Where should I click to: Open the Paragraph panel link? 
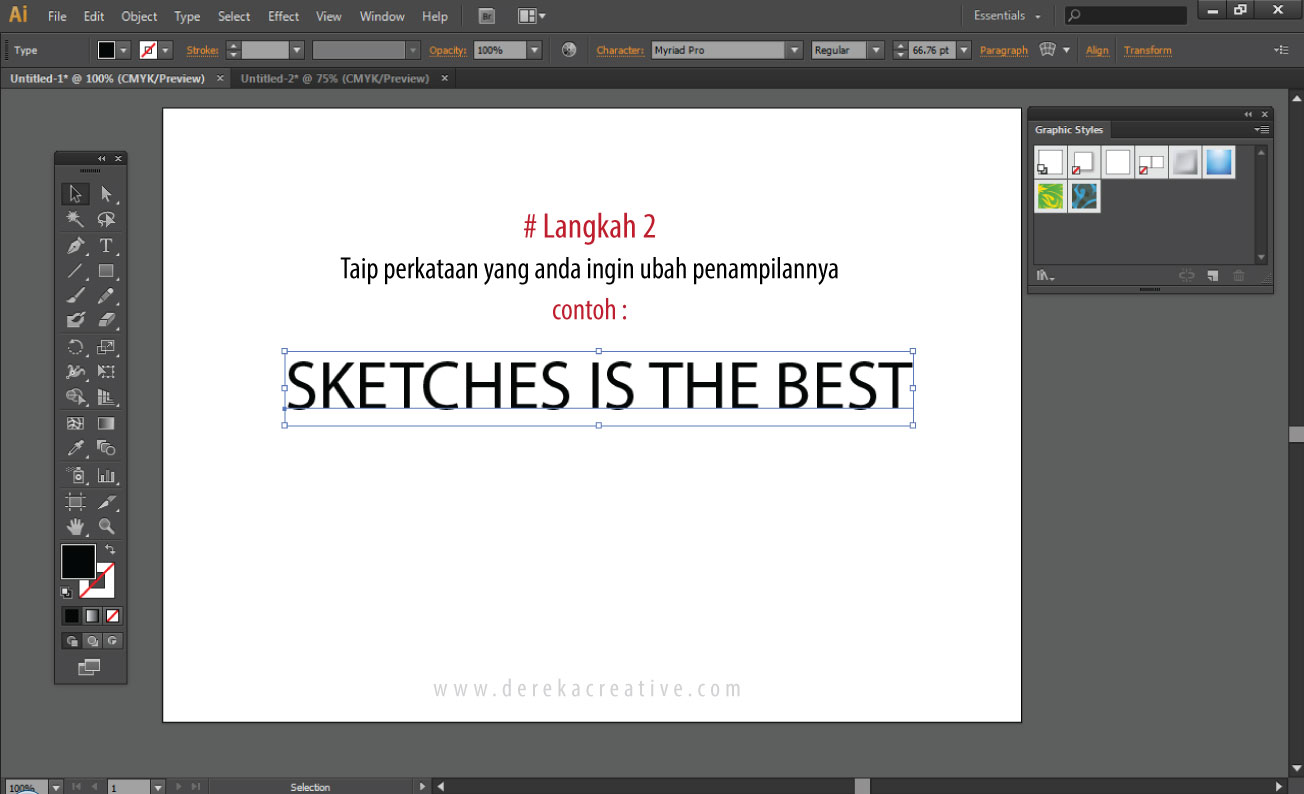tap(1003, 50)
